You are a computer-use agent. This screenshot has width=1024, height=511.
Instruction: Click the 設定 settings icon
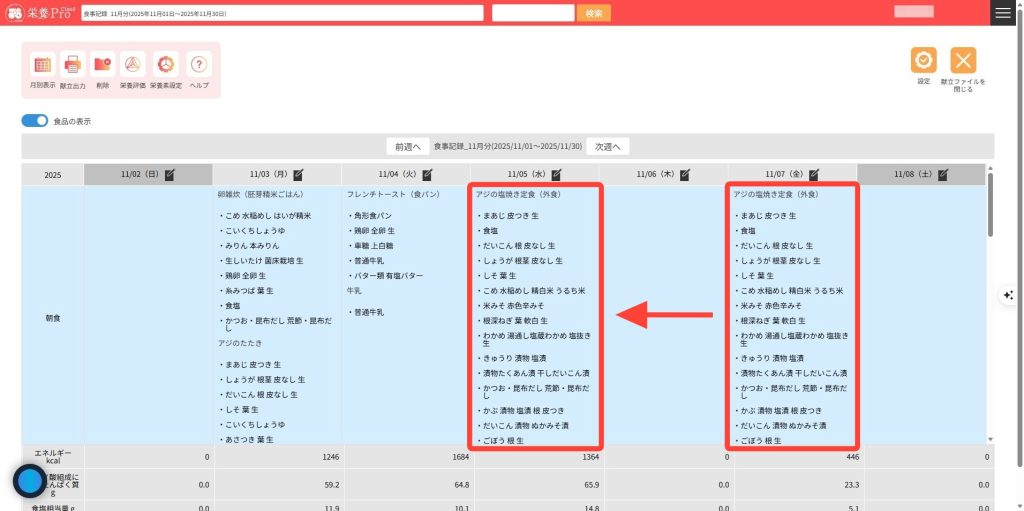[923, 60]
